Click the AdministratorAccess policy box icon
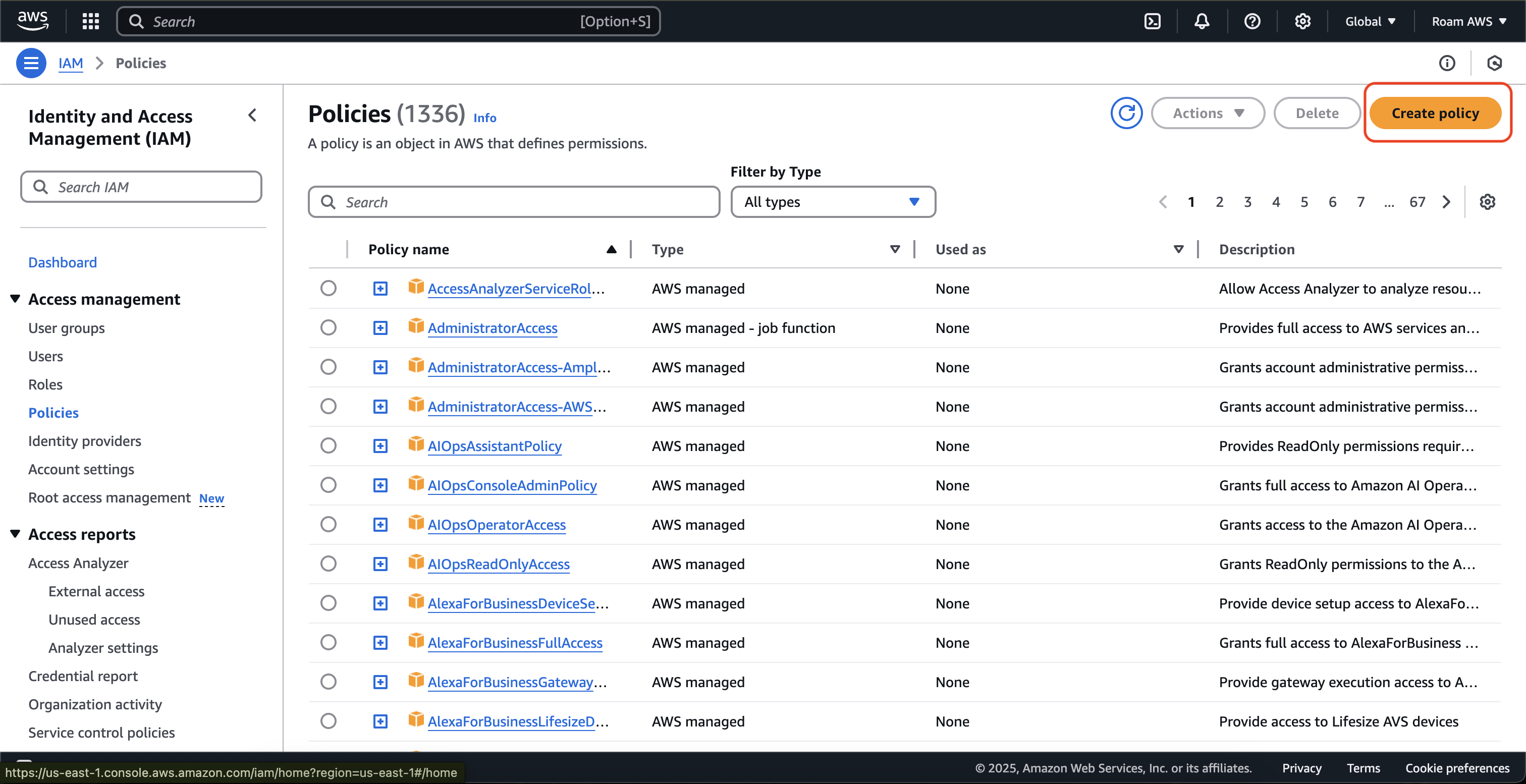Viewport: 1526px width, 784px height. (416, 326)
